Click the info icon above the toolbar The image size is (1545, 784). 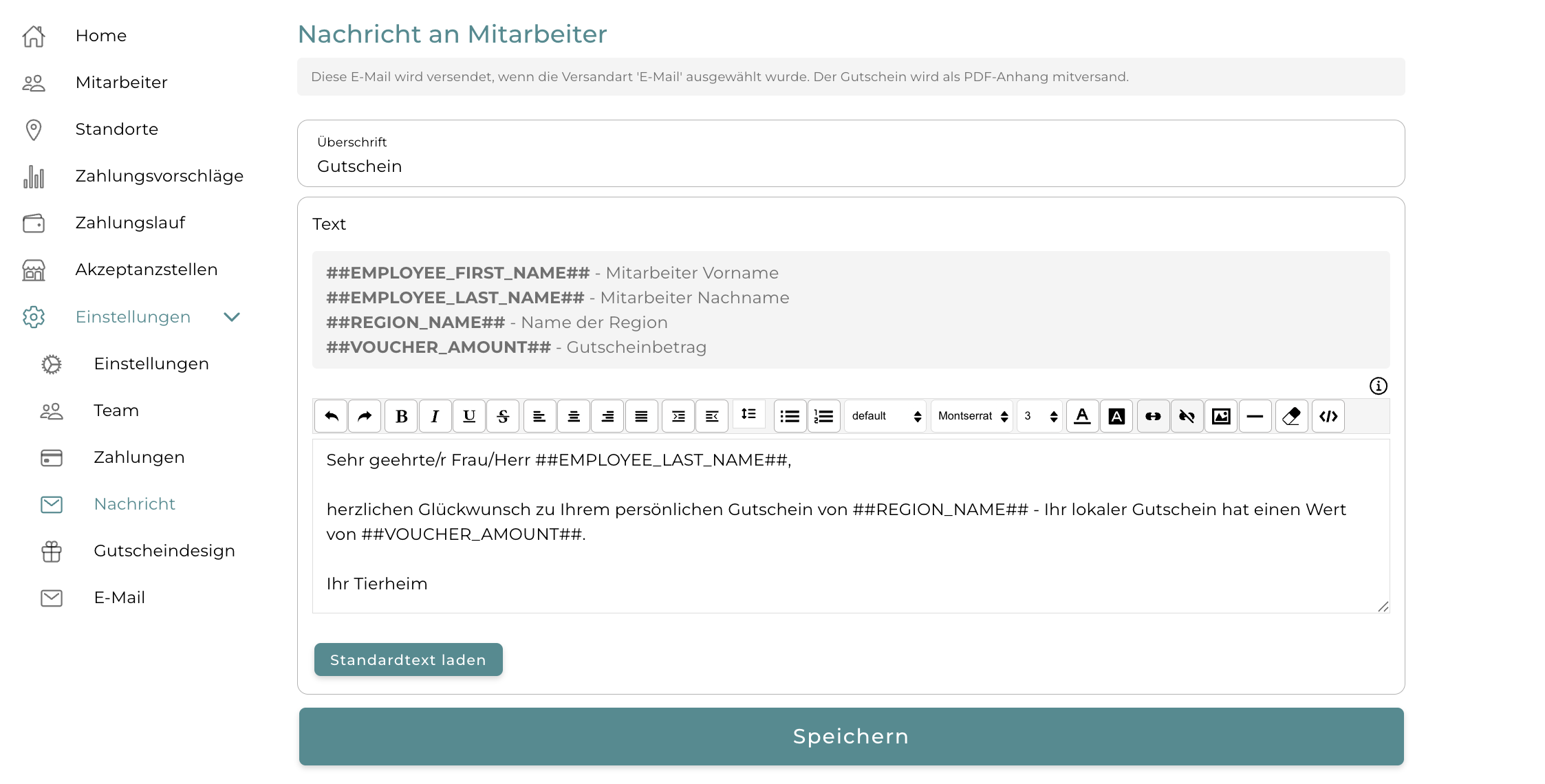(1378, 386)
